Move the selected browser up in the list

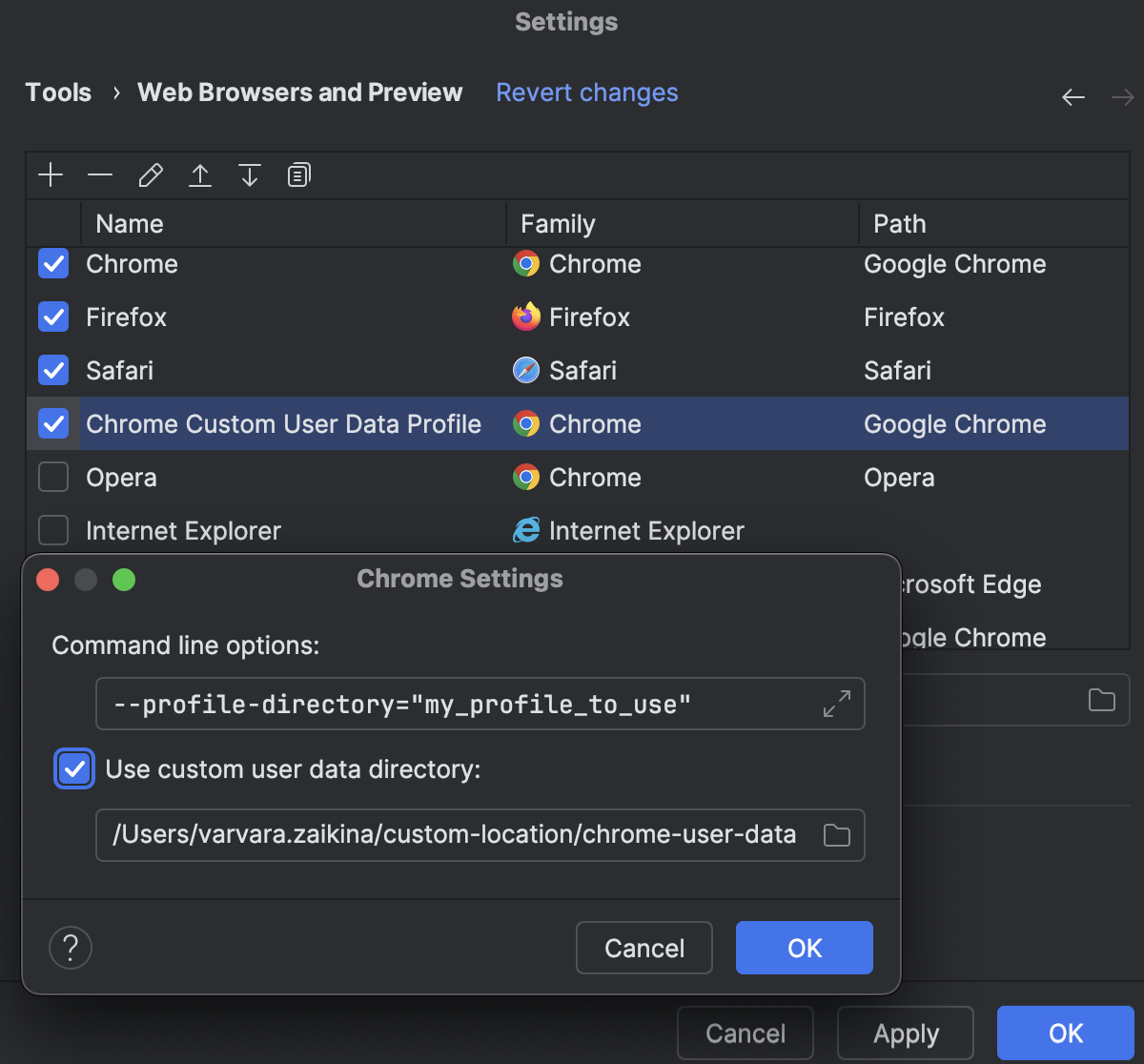200,174
